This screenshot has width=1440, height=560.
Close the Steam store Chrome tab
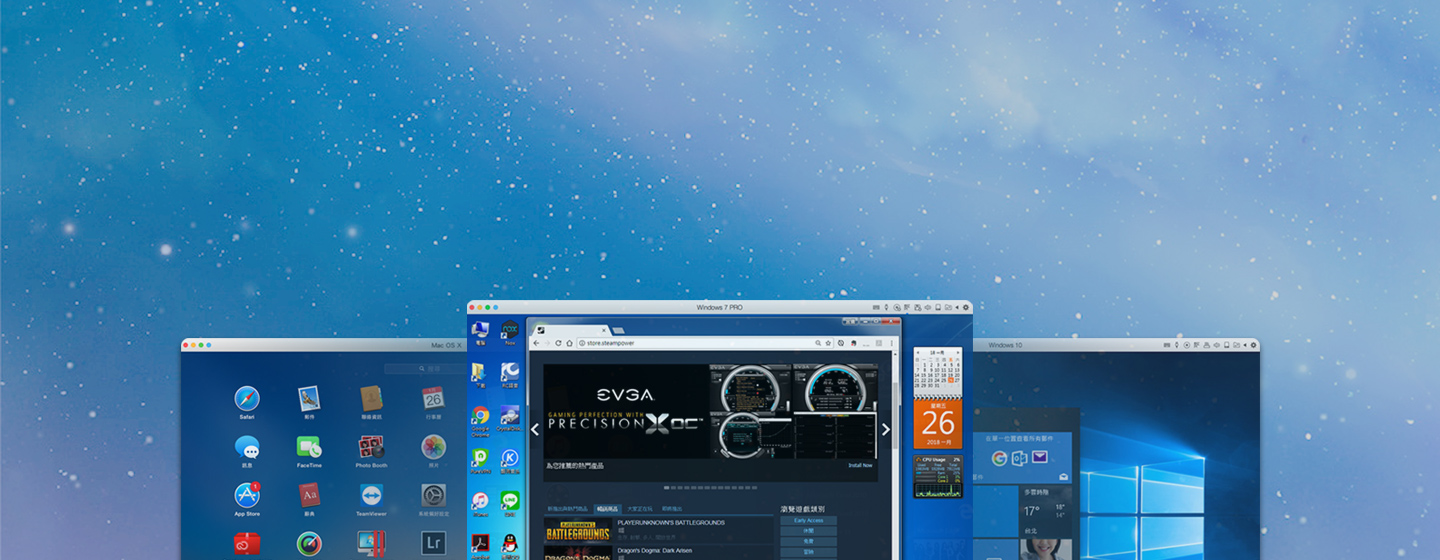(x=603, y=329)
